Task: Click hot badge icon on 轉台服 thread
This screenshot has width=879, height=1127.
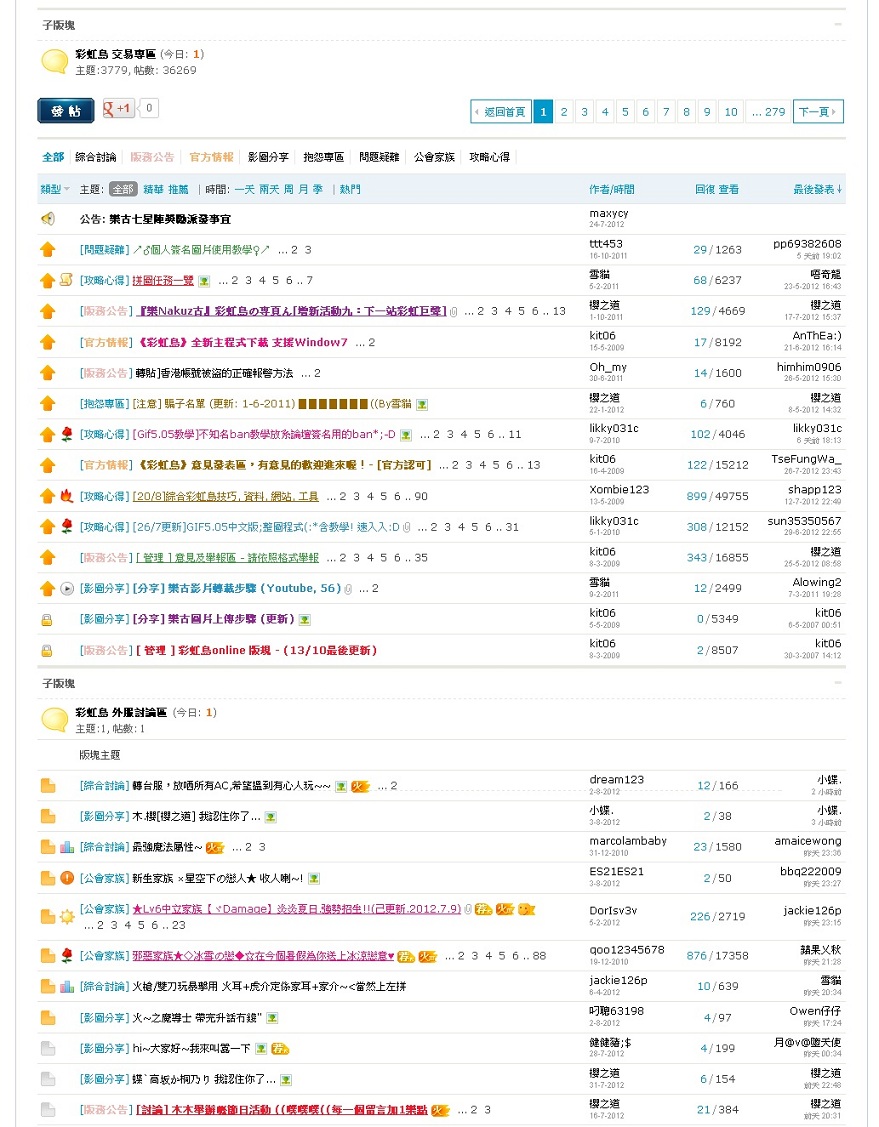Action: click(x=360, y=786)
